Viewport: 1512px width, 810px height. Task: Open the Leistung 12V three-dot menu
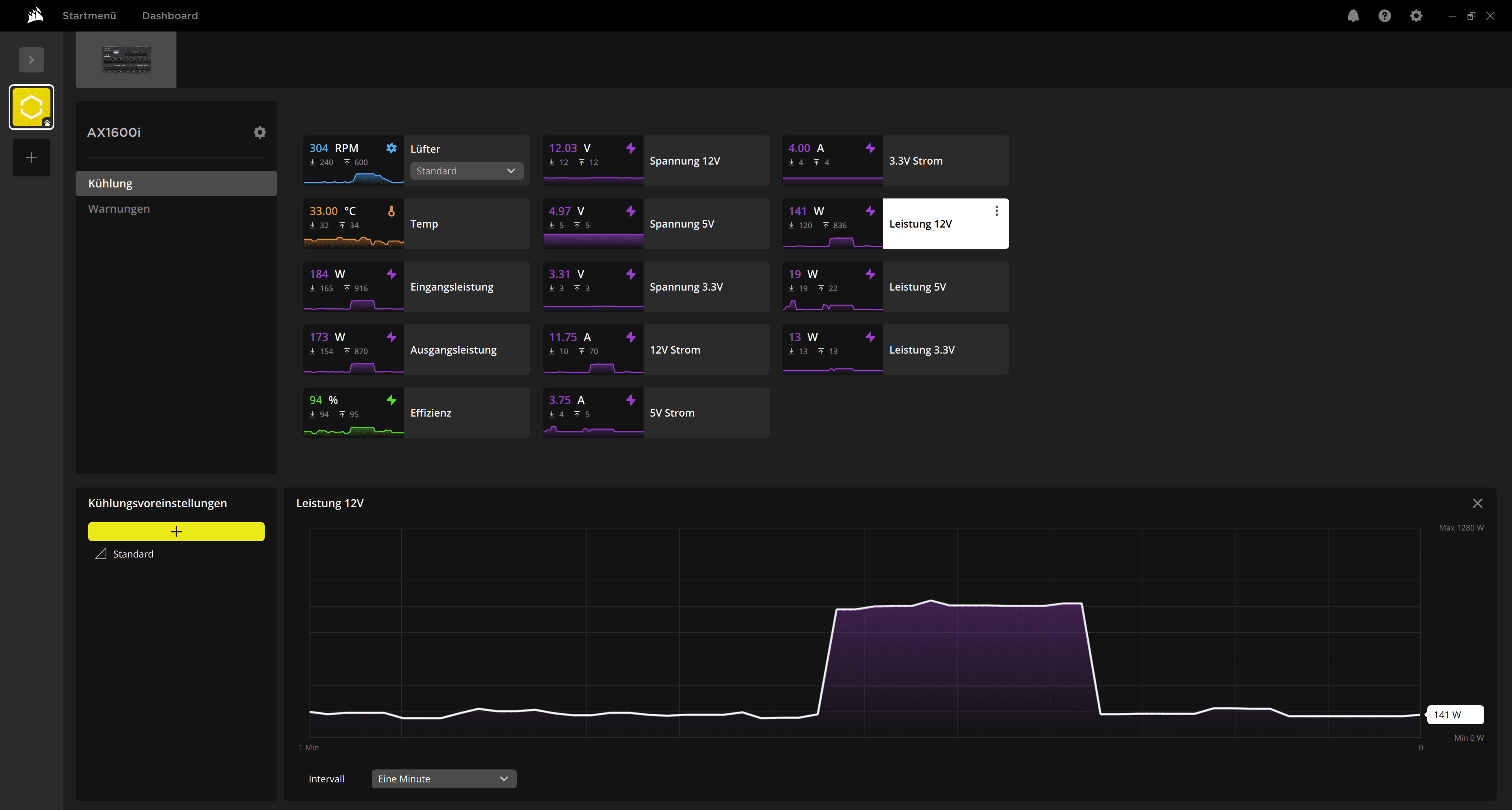click(x=996, y=211)
